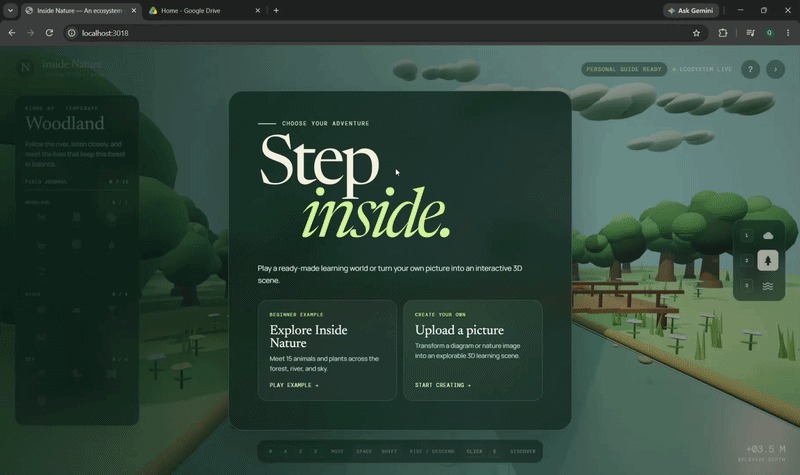
Task: Click the Choose Your Adventure label
Action: click(x=326, y=123)
